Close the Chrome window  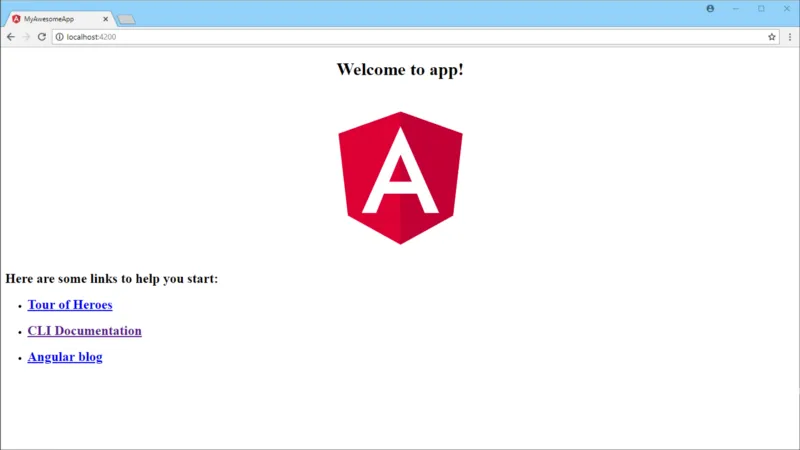[787, 9]
